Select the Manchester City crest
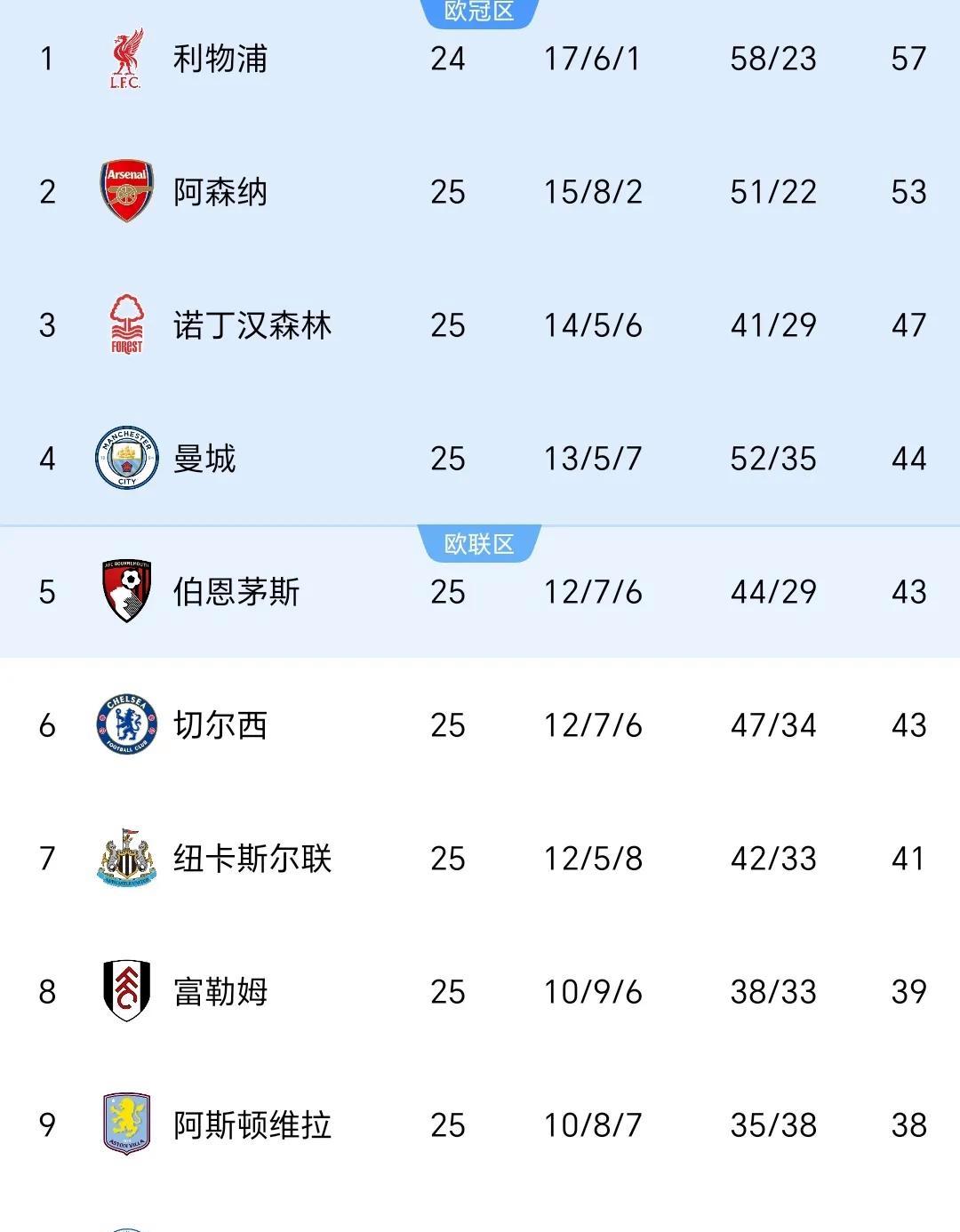960x1232 pixels. 126,458
